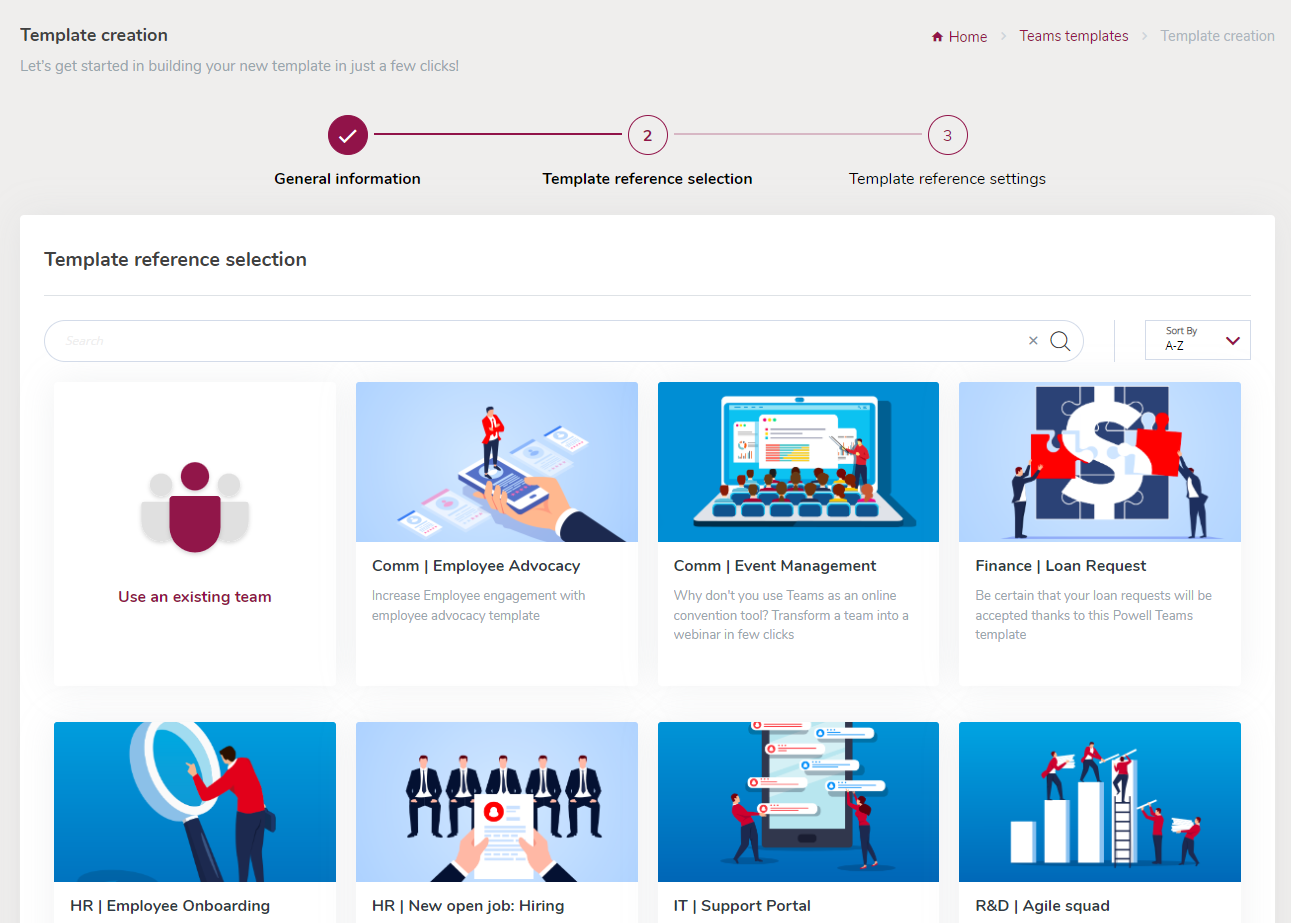Image resolution: width=1291 pixels, height=923 pixels.
Task: Click the General information step label
Action: click(x=348, y=179)
